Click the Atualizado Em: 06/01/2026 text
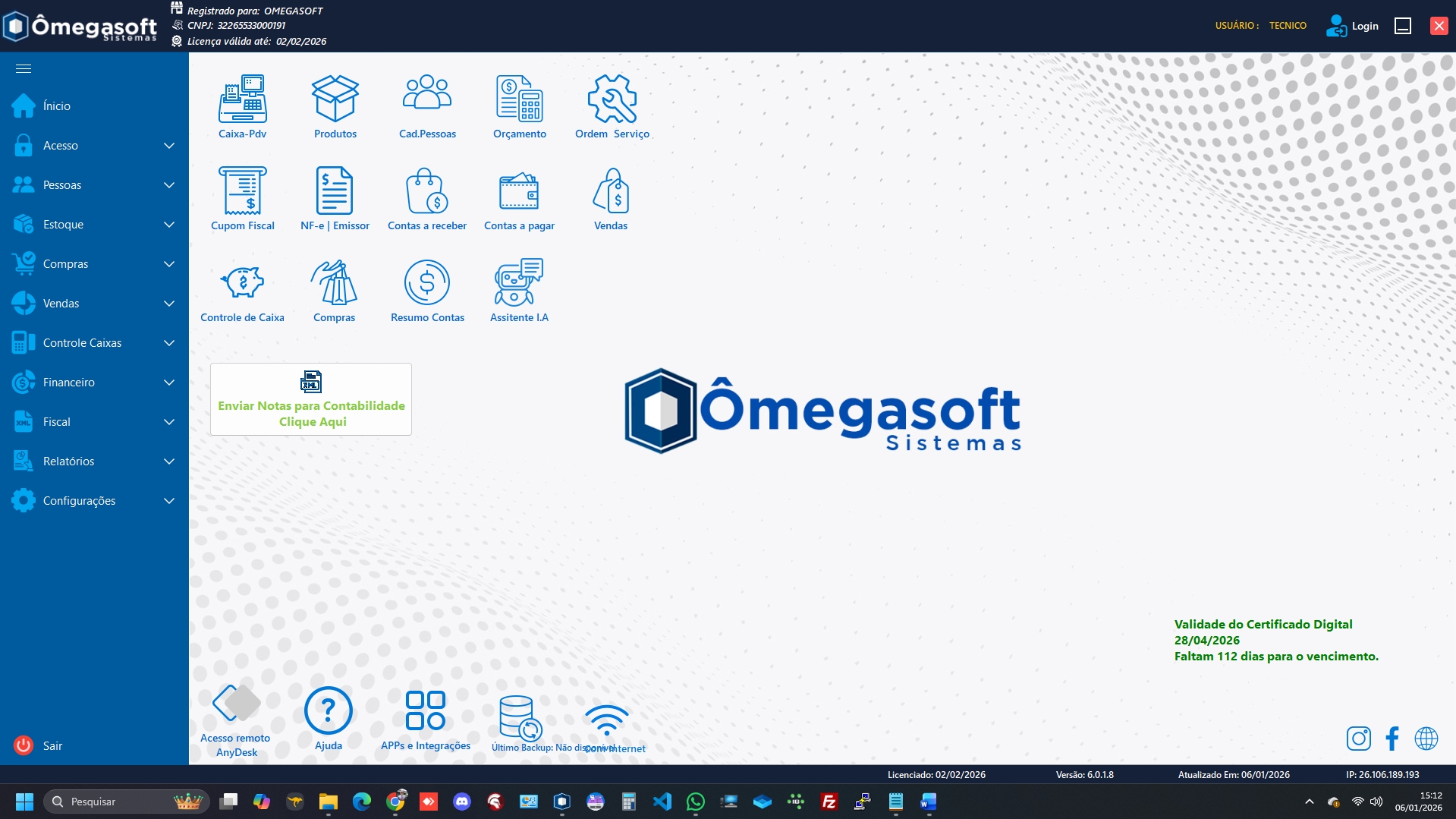 [1234, 775]
